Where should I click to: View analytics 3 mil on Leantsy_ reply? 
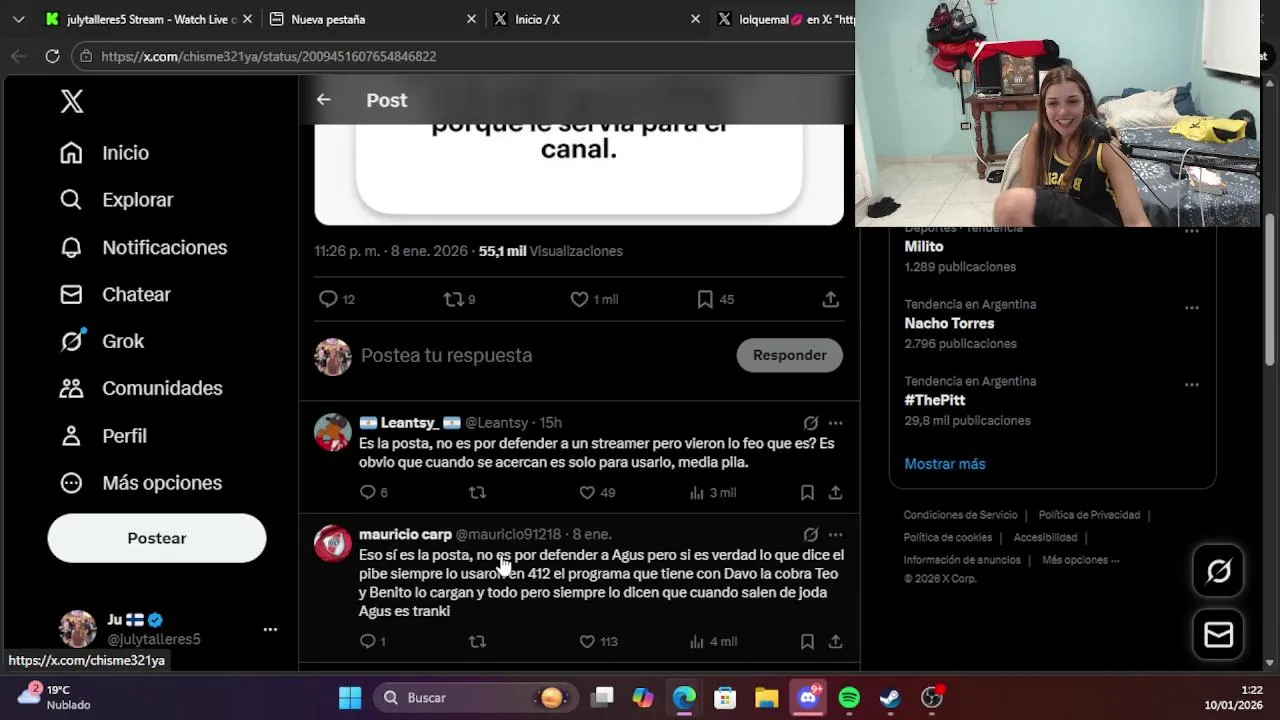pyautogui.click(x=713, y=492)
